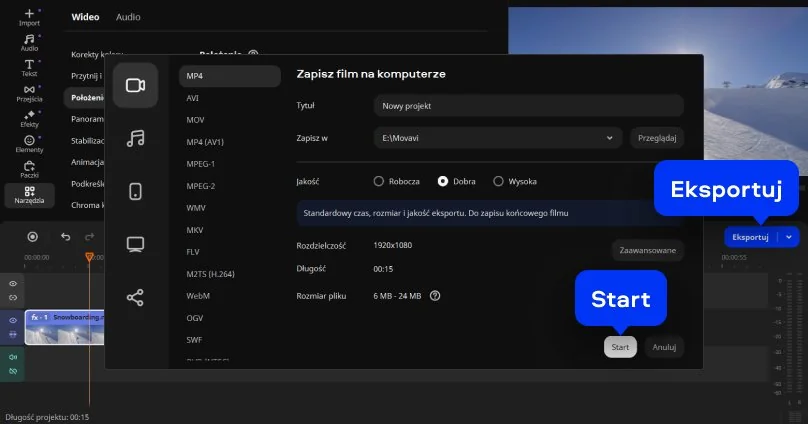The width and height of the screenshot is (808, 424).
Task: Click the share online export icon
Action: click(135, 297)
